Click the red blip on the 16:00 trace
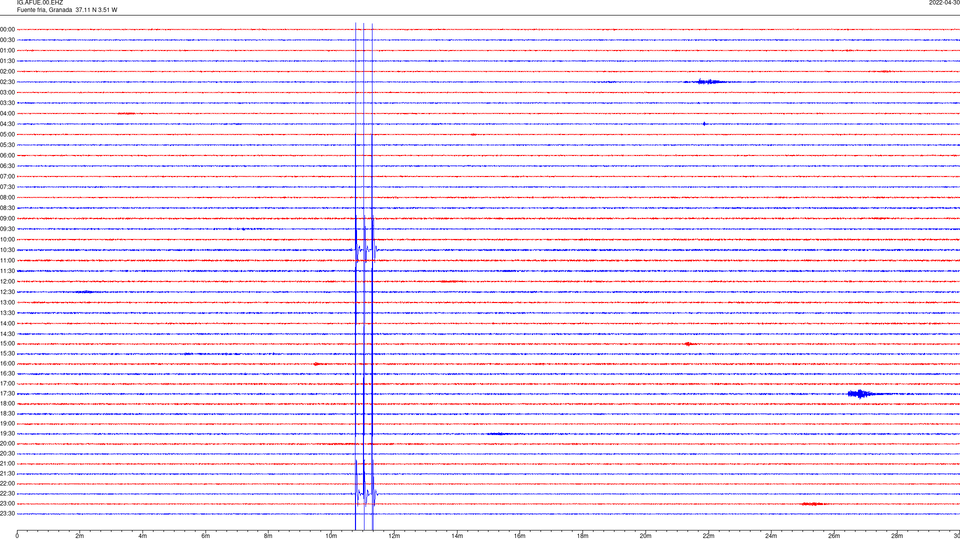Viewport: 960px width, 540px height. point(317,364)
